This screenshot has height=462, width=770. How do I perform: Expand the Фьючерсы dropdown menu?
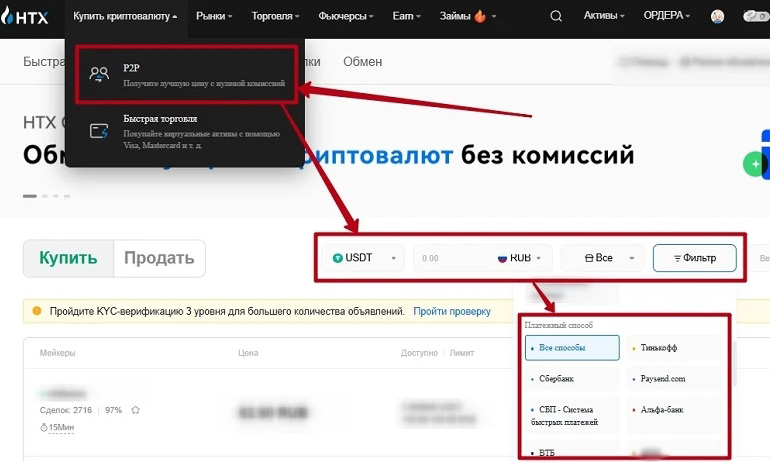tap(346, 16)
